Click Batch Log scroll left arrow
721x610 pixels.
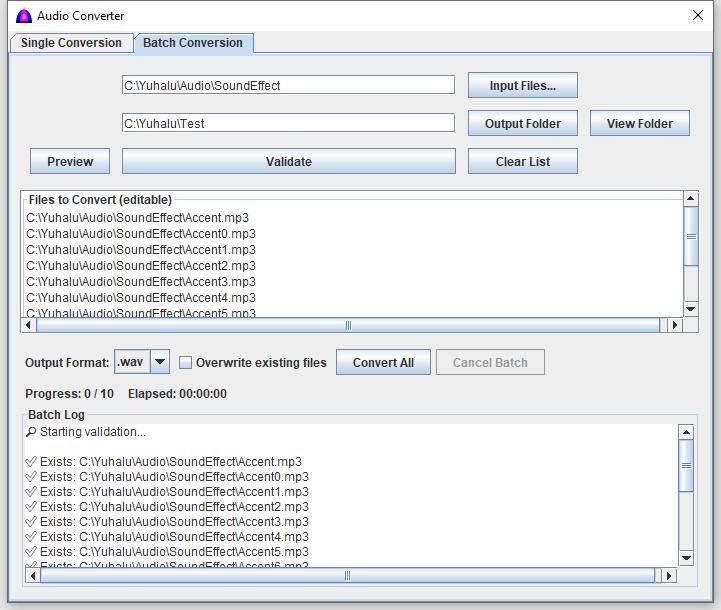pos(33,576)
